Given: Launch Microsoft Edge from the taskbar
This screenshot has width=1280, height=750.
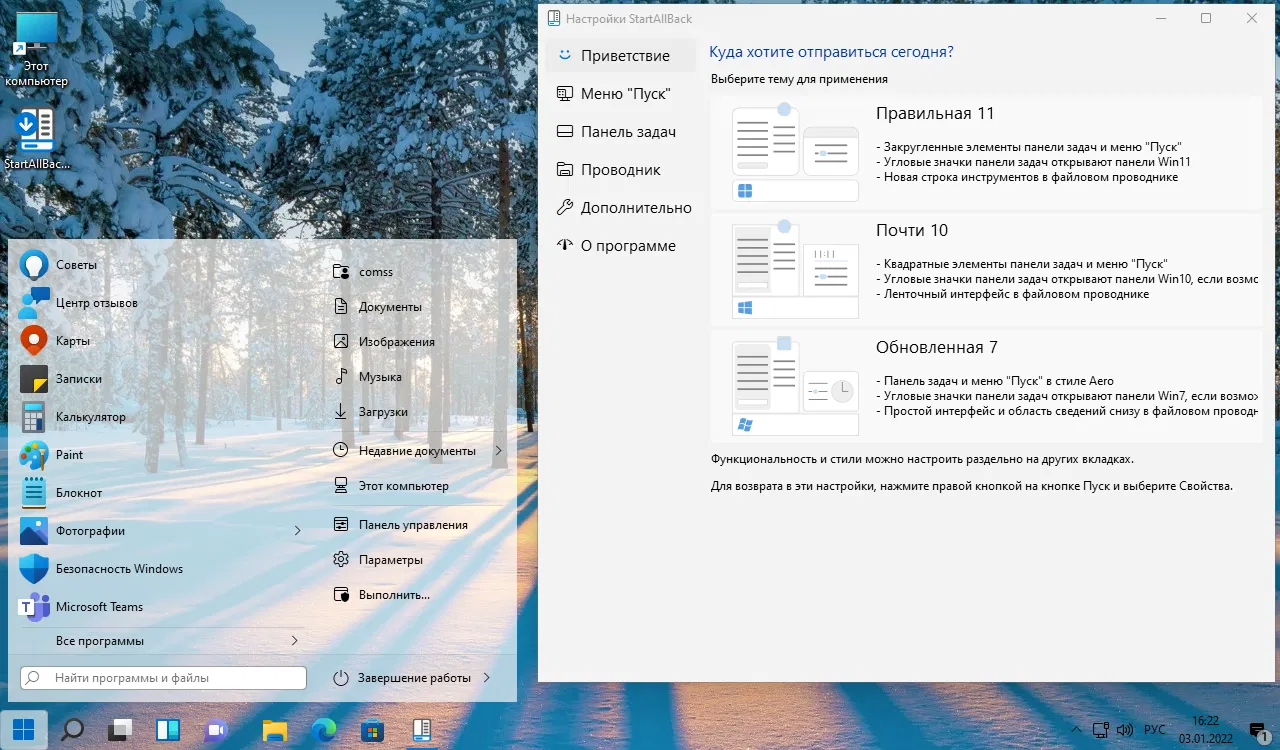Looking at the screenshot, I should point(324,730).
